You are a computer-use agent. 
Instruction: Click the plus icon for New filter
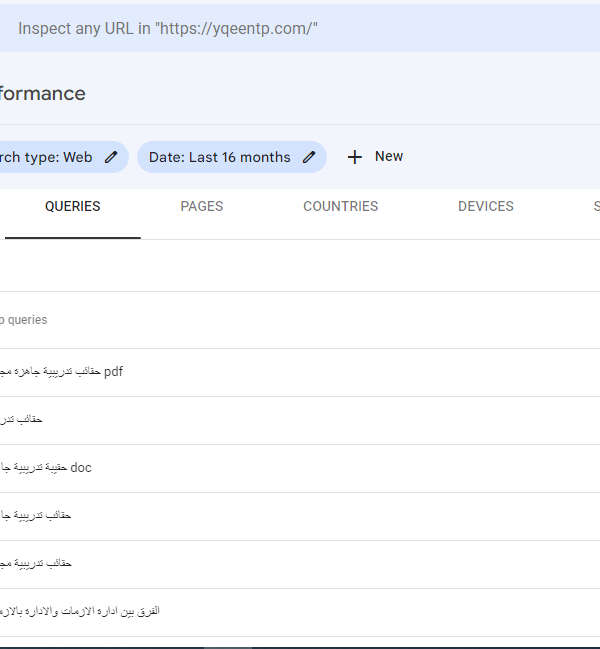point(355,157)
